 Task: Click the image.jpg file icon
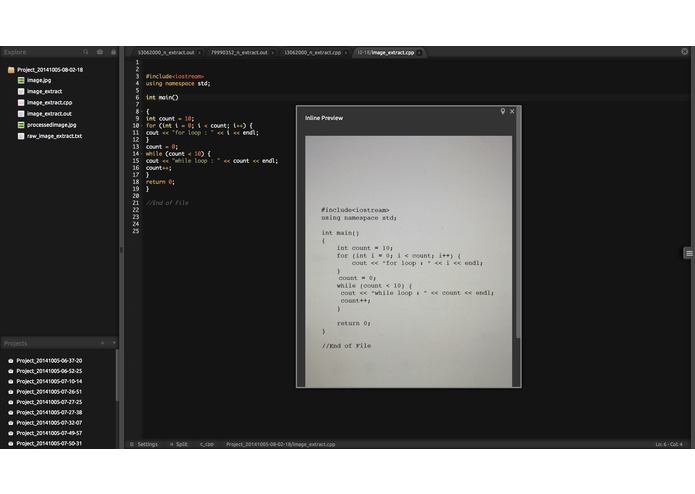[x=21, y=80]
